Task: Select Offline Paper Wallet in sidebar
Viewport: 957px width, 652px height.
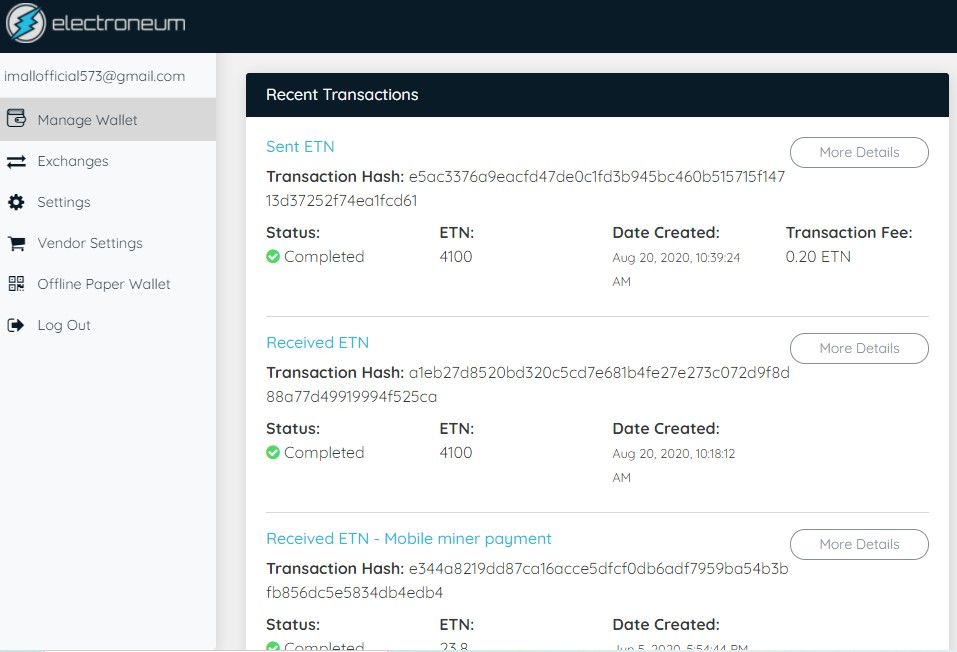Action: click(x=107, y=284)
